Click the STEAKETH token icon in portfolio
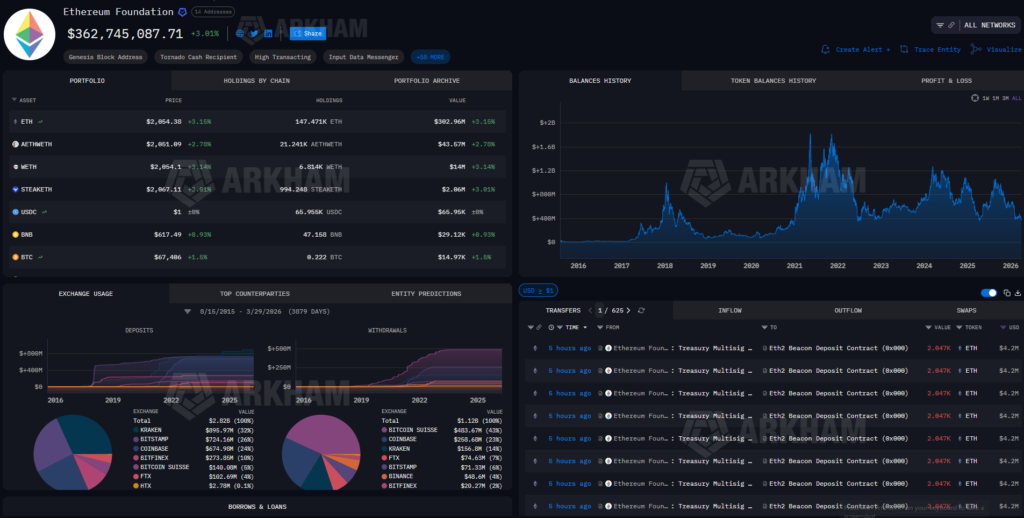1024x518 pixels. point(16,189)
